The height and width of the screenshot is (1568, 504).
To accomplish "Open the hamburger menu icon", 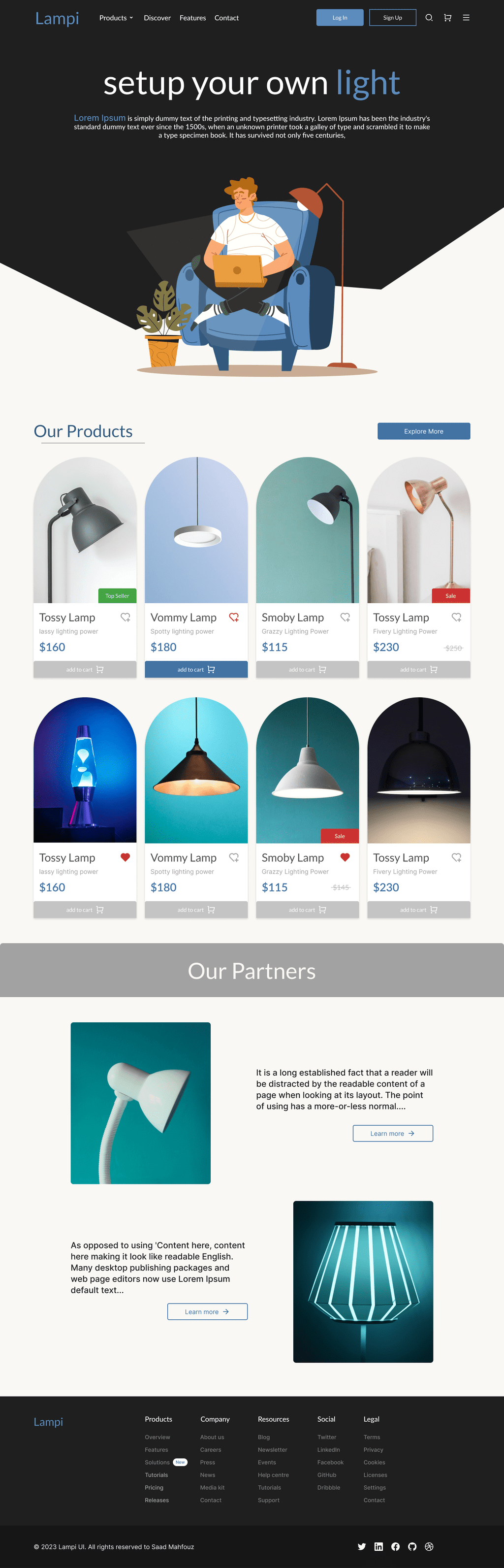I will pos(466,18).
